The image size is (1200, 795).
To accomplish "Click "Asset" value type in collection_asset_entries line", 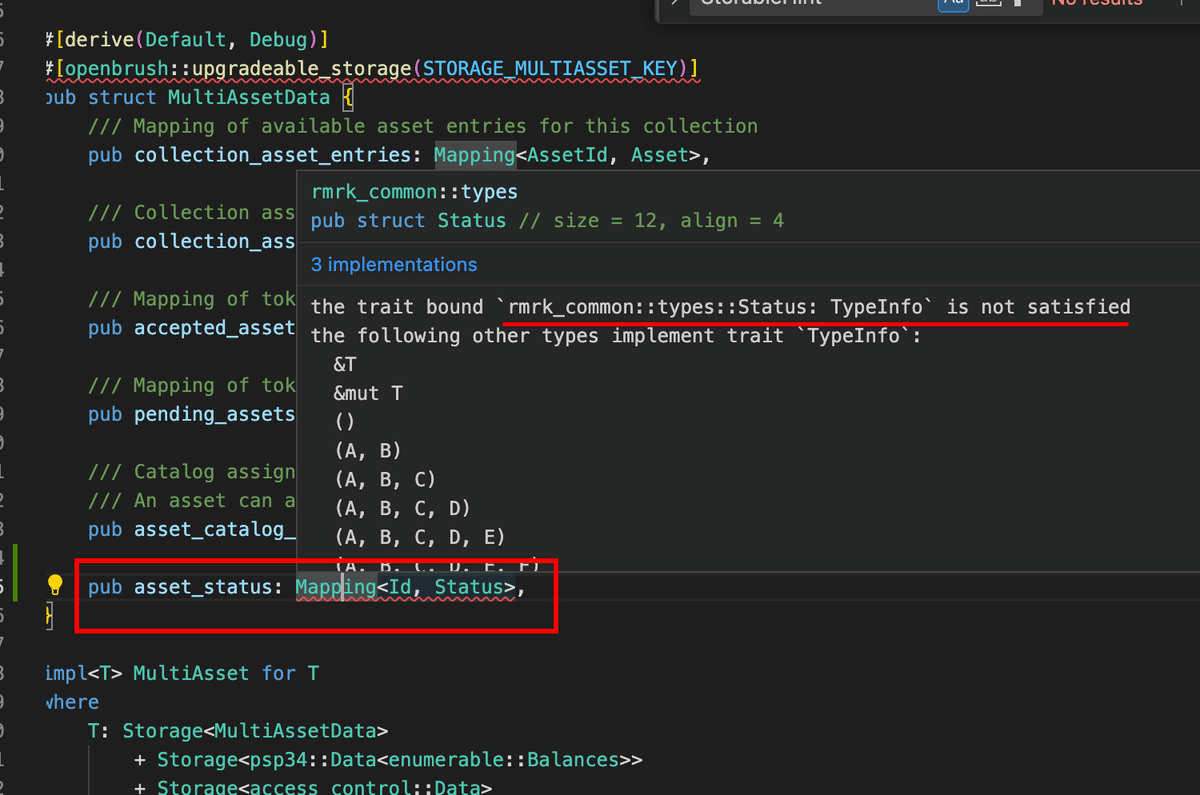I will tap(660, 156).
